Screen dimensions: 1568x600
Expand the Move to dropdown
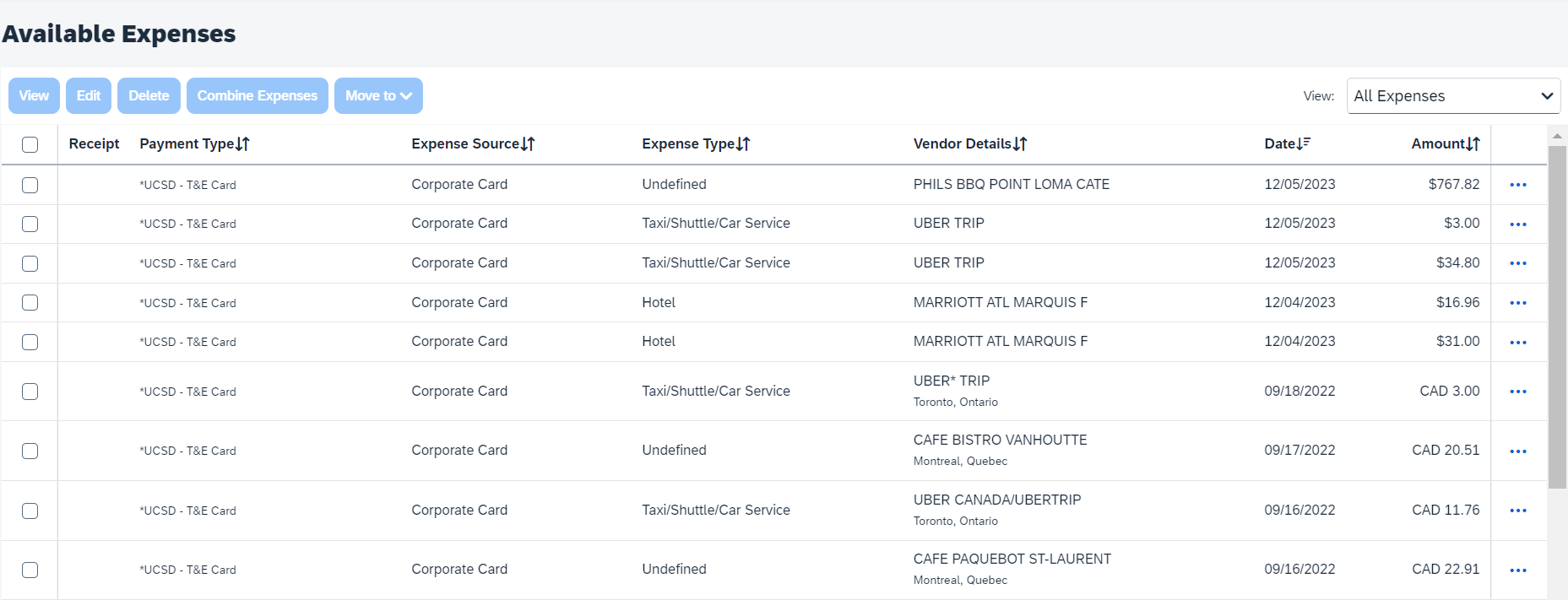point(378,96)
